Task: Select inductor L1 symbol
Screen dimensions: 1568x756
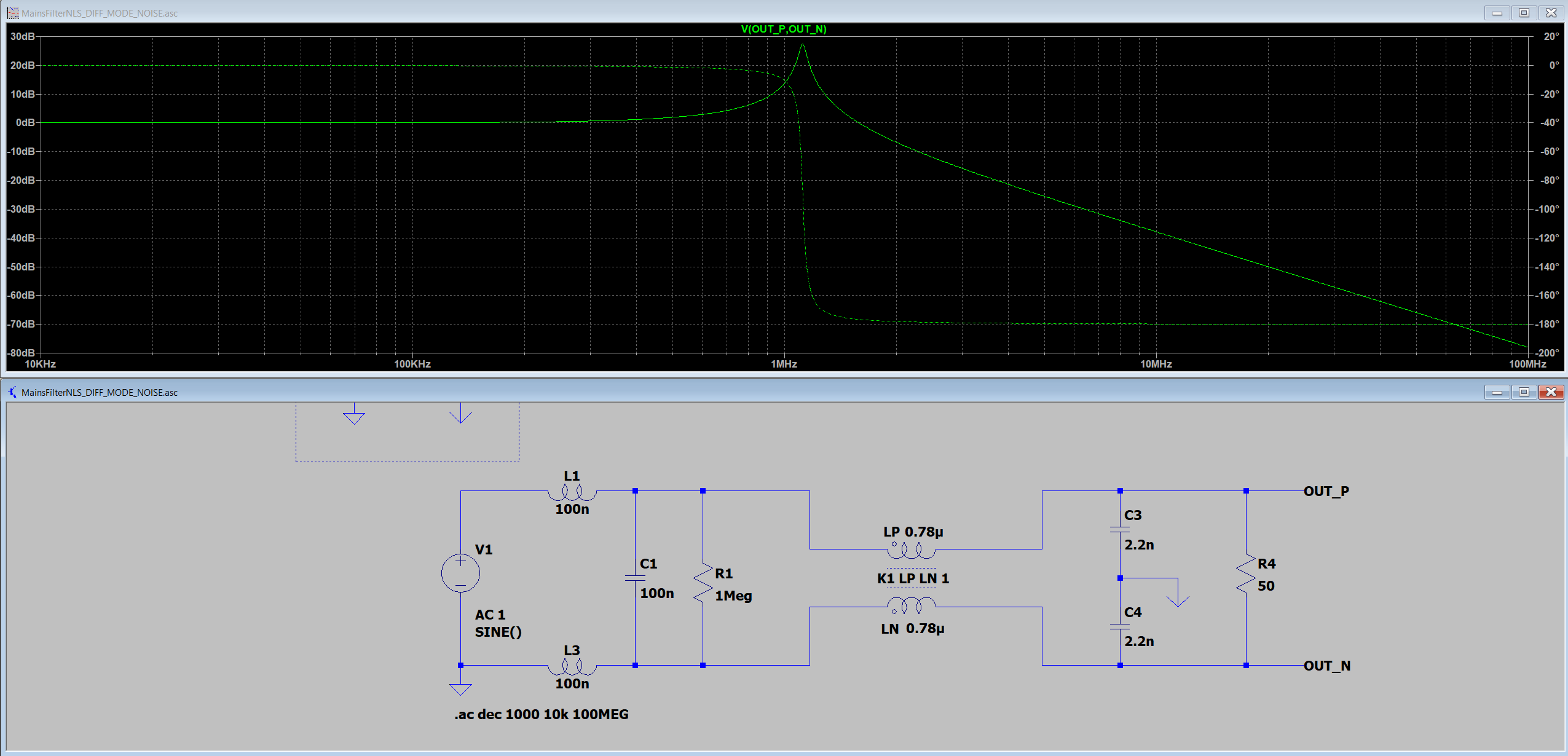Action: click(x=572, y=492)
